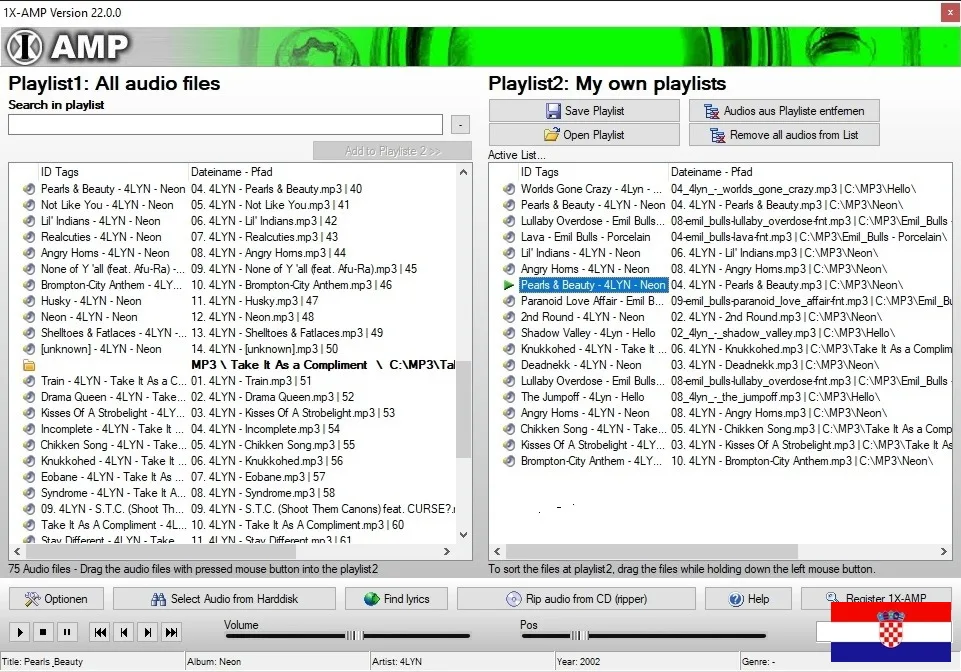Jump to the first track in playlist
Viewport: 961px width, 672px height.
pyautogui.click(x=100, y=632)
